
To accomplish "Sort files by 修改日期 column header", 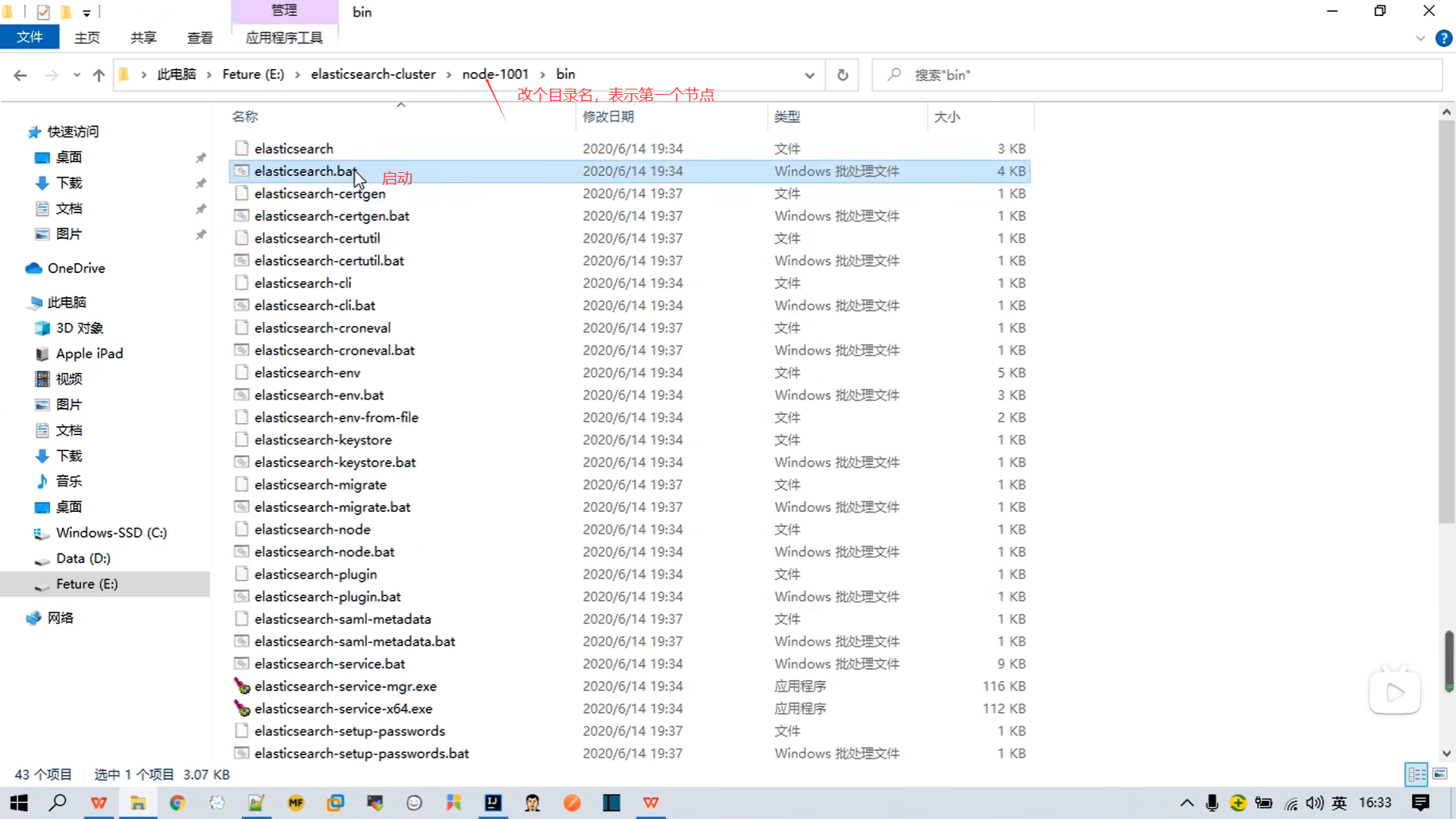I will (x=608, y=117).
